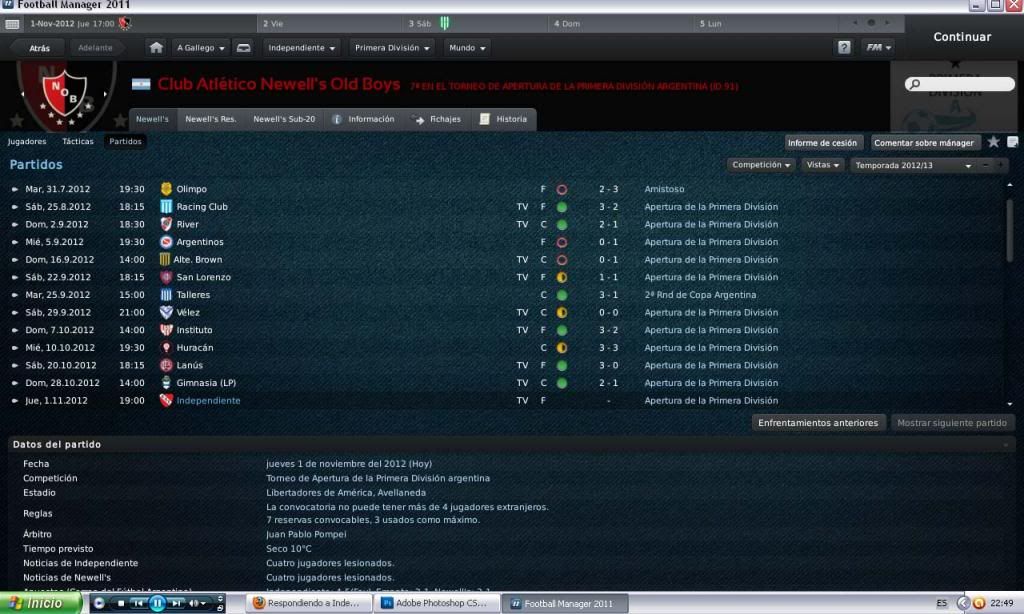Click the Atrás back button

(x=39, y=48)
